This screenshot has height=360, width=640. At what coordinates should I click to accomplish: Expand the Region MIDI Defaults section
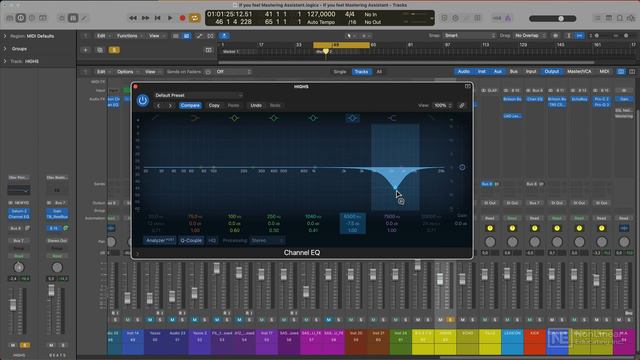[x=5, y=36]
